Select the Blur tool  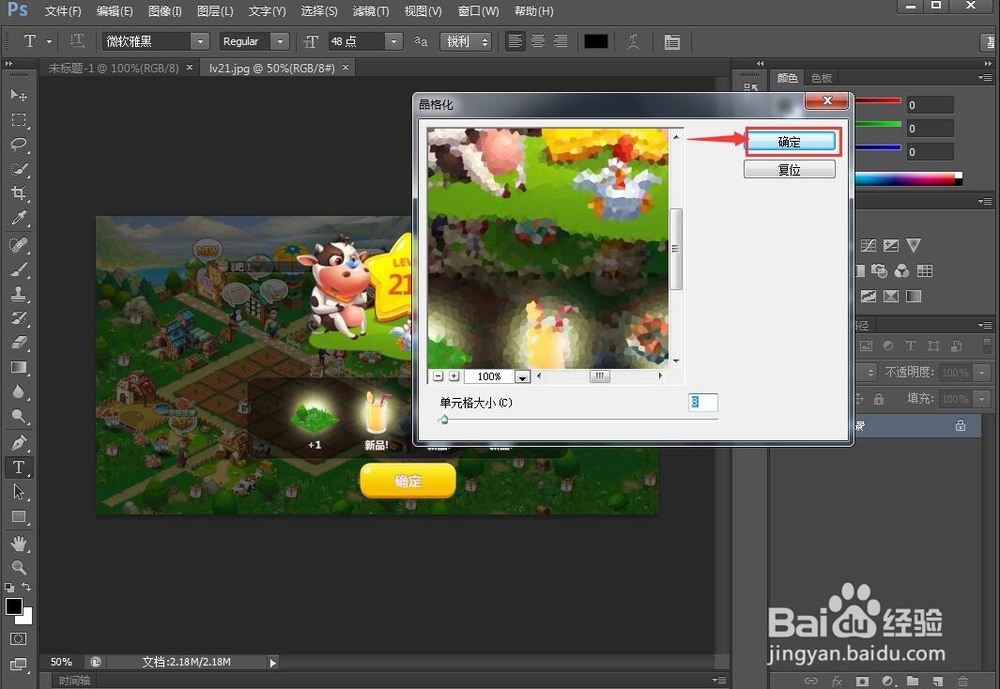(x=18, y=391)
